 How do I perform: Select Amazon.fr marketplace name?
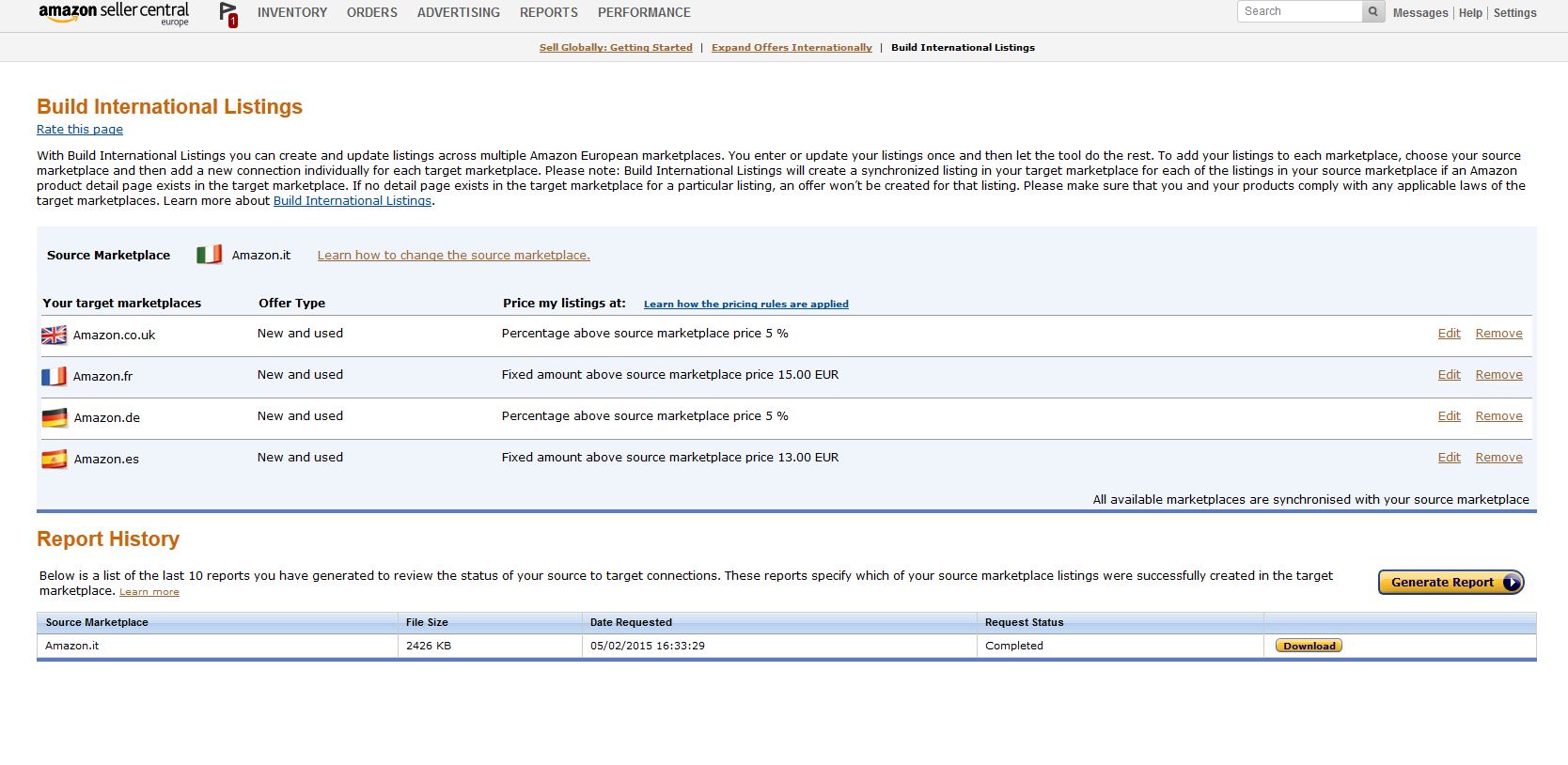pyautogui.click(x=103, y=377)
